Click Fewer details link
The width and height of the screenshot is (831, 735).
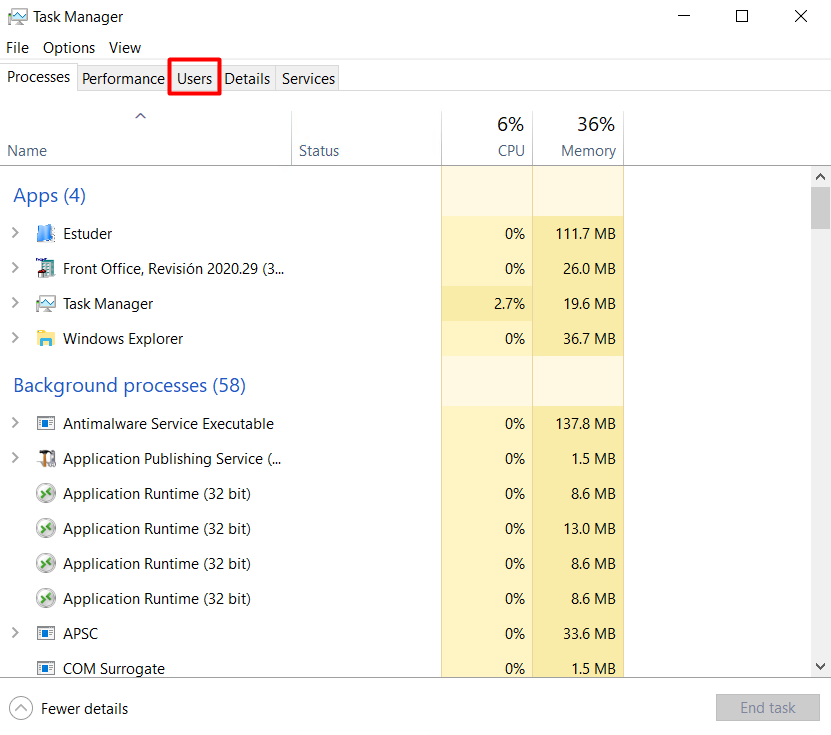click(85, 709)
